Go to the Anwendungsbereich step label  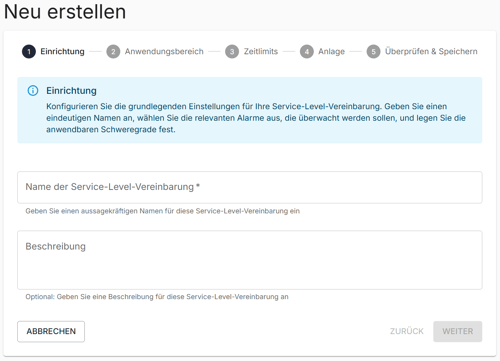point(164,51)
